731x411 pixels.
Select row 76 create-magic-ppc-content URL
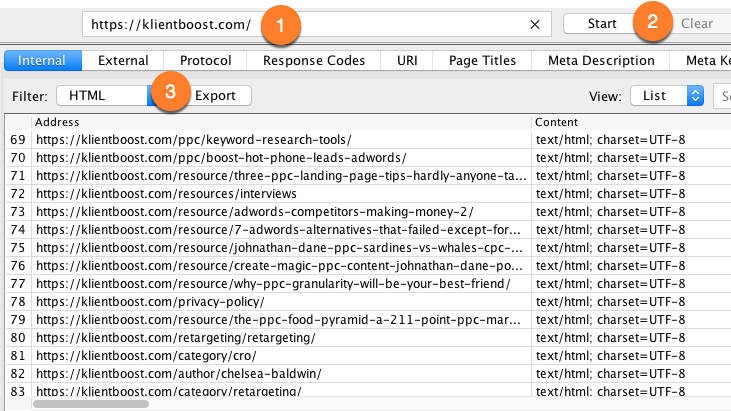coord(282,266)
